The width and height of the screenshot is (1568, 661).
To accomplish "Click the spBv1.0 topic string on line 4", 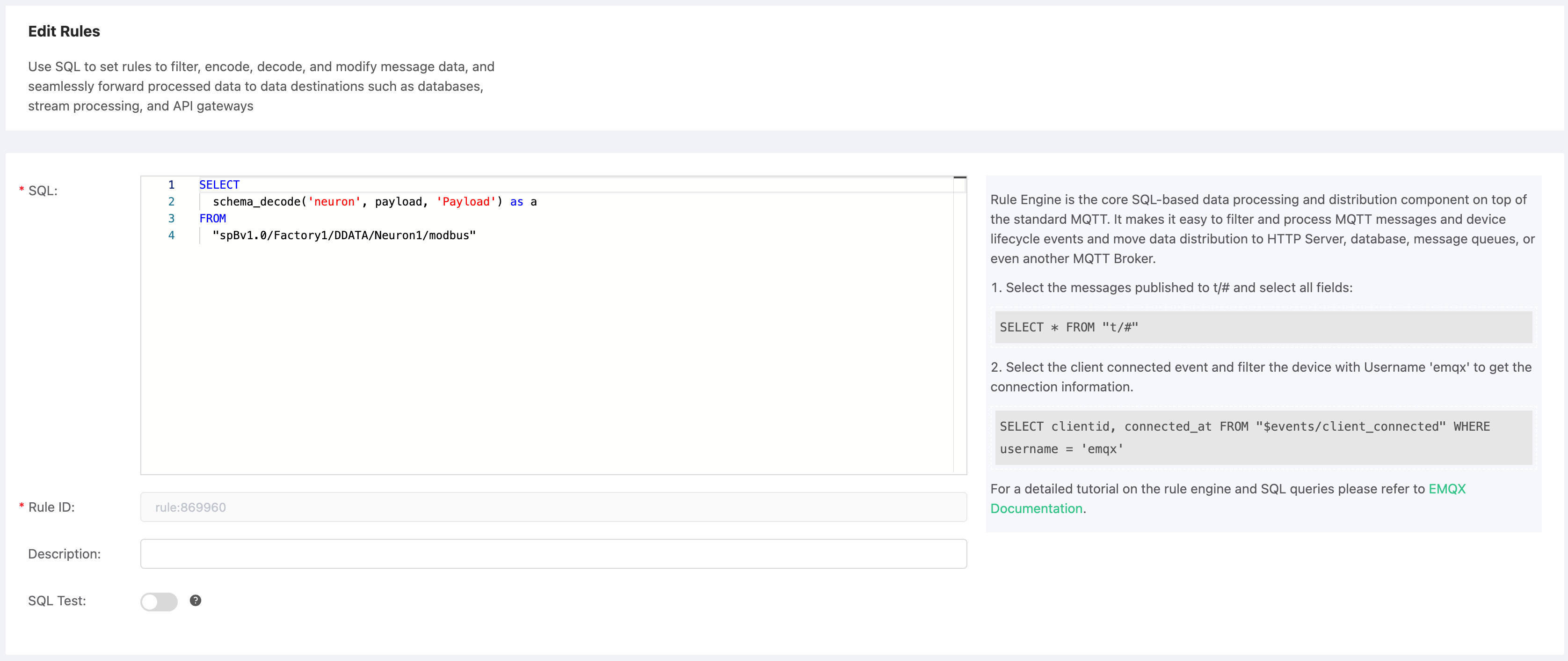I will tap(344, 235).
